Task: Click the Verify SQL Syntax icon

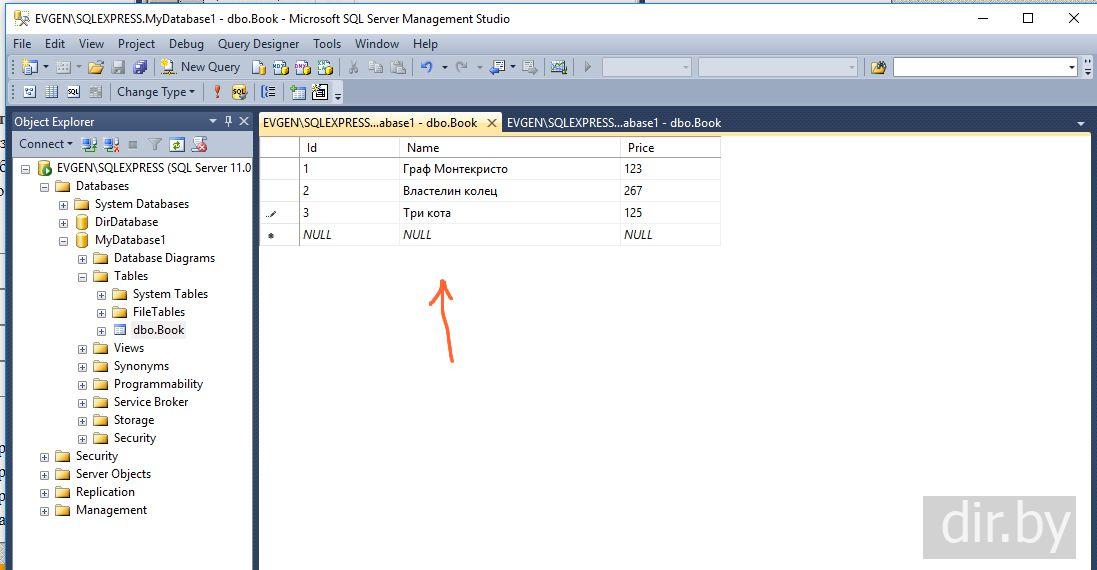Action: 239,92
